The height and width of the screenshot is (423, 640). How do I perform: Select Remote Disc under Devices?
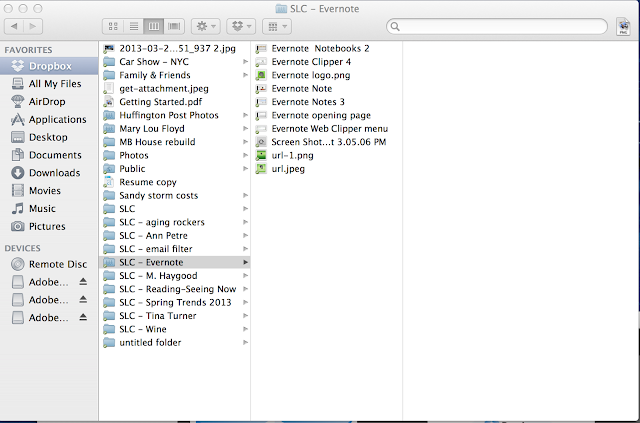pyautogui.click(x=49, y=264)
